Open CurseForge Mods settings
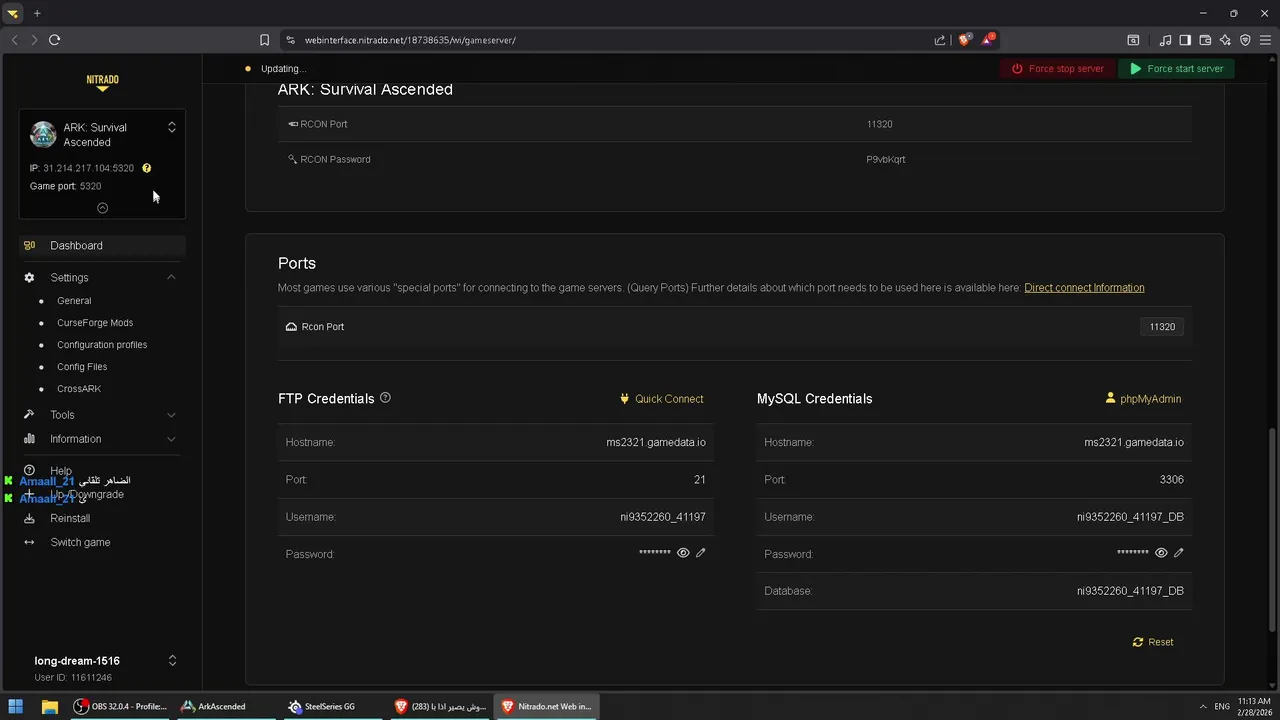 pos(95,323)
